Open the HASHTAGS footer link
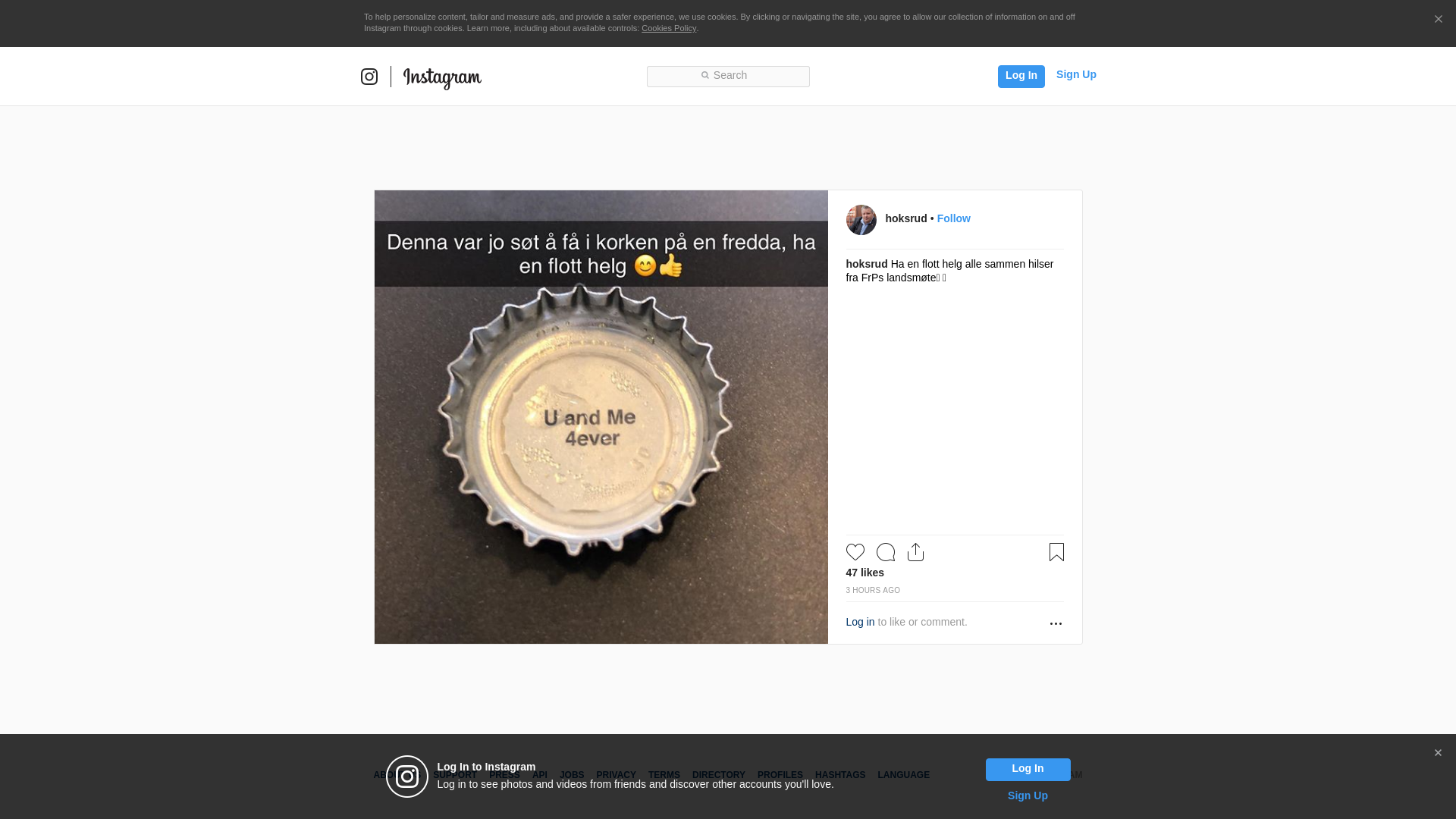The width and height of the screenshot is (1456, 819). [x=840, y=775]
